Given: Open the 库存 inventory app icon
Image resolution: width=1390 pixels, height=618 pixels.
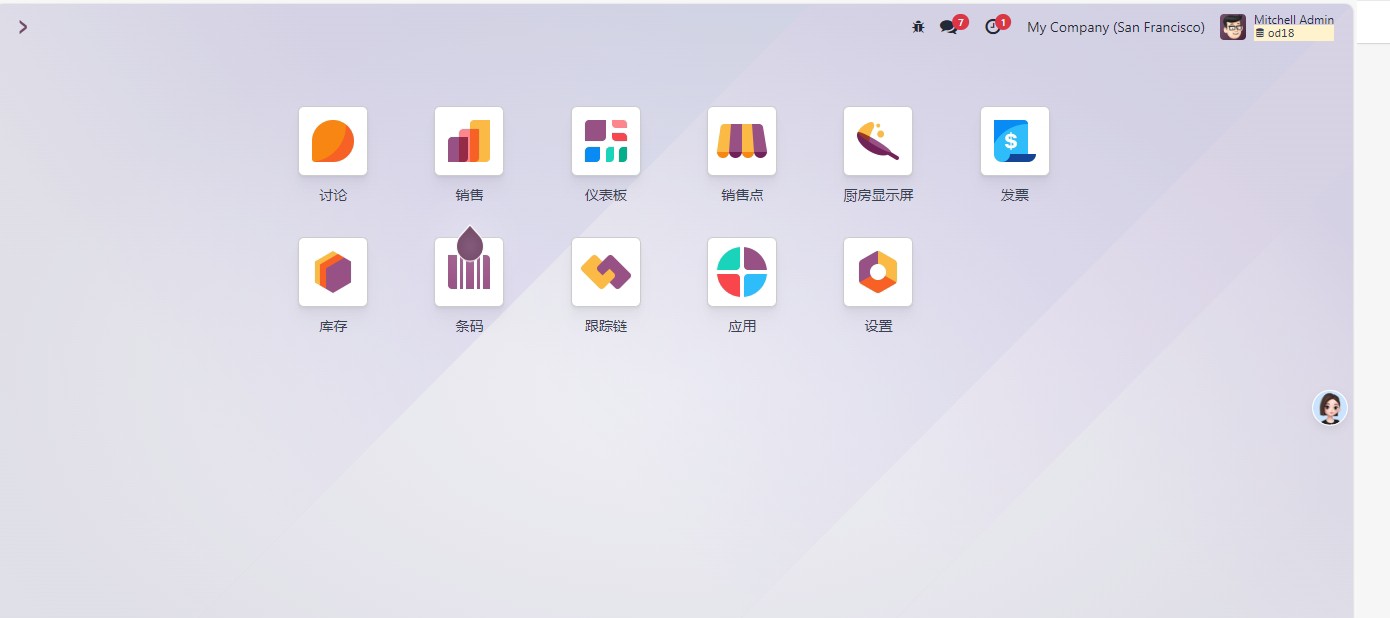Looking at the screenshot, I should tap(333, 272).
